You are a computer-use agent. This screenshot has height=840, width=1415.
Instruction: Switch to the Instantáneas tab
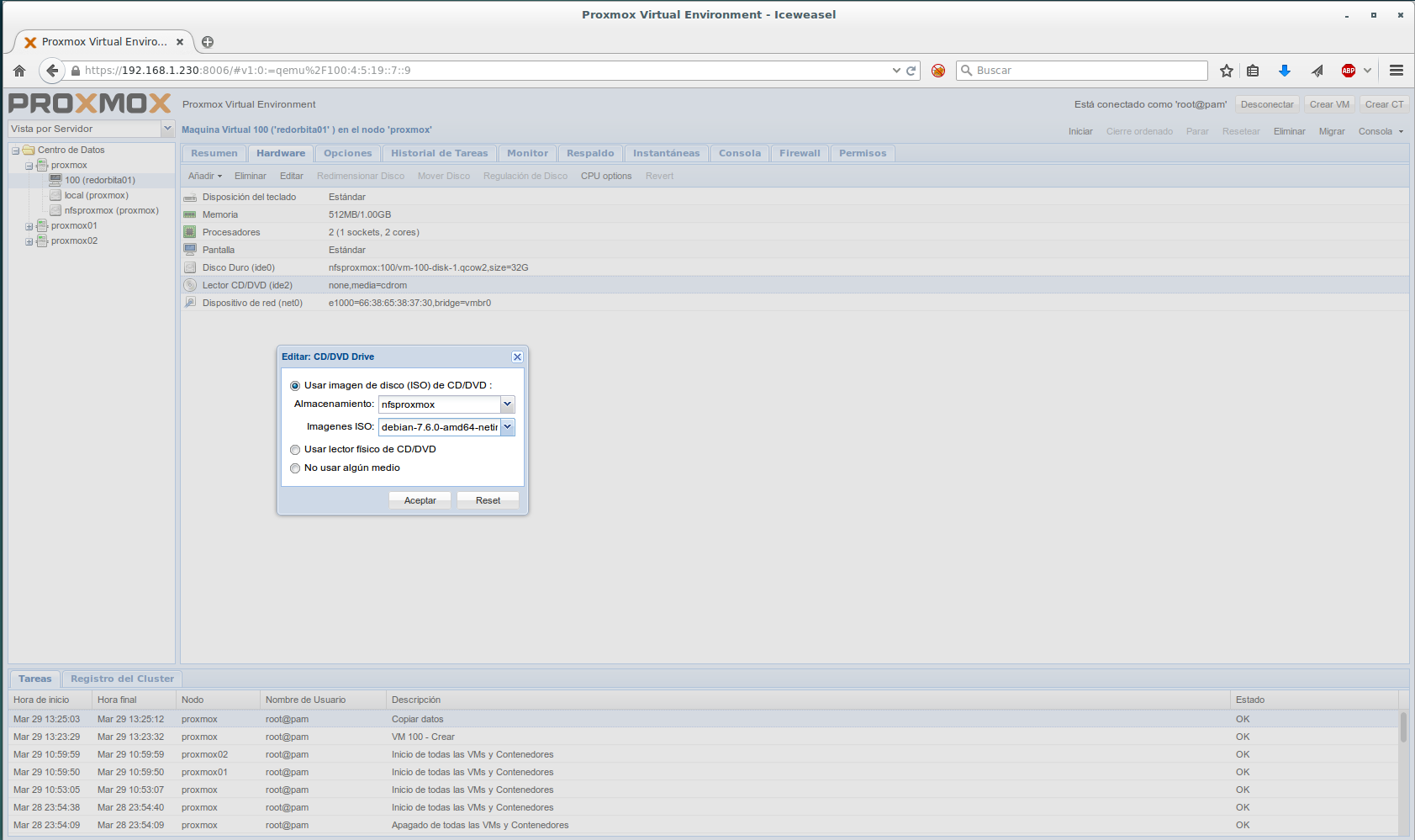pyautogui.click(x=666, y=153)
